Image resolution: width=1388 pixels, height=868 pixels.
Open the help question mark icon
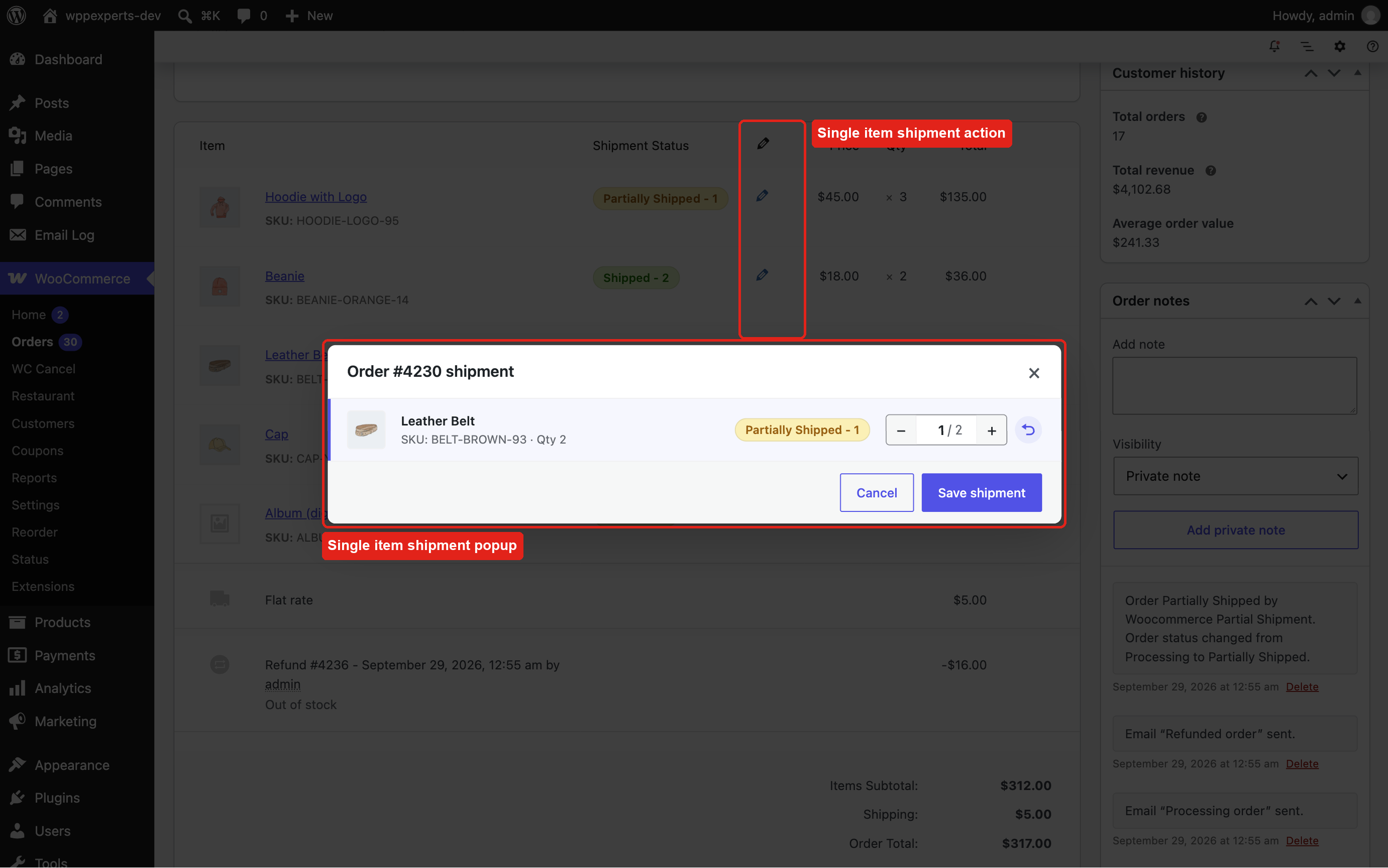[1372, 47]
